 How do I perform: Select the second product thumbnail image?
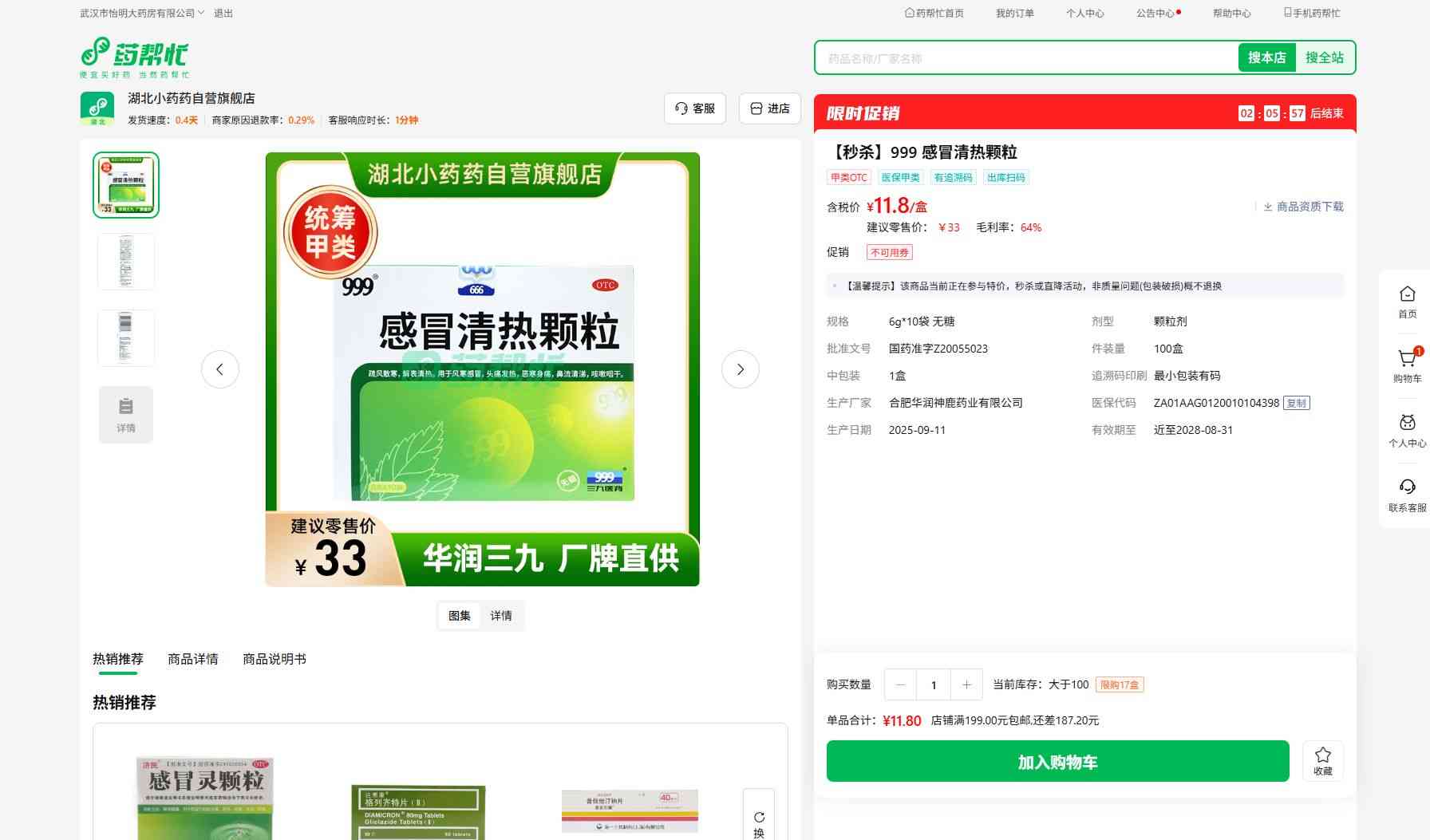[x=126, y=262]
